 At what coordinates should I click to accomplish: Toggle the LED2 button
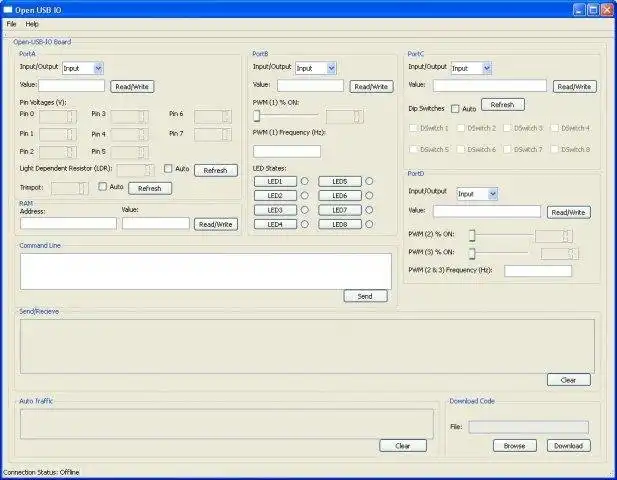275,196
